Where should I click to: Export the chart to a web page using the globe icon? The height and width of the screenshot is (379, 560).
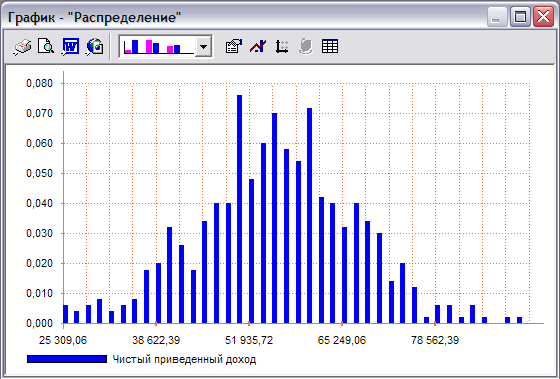tap(95, 47)
